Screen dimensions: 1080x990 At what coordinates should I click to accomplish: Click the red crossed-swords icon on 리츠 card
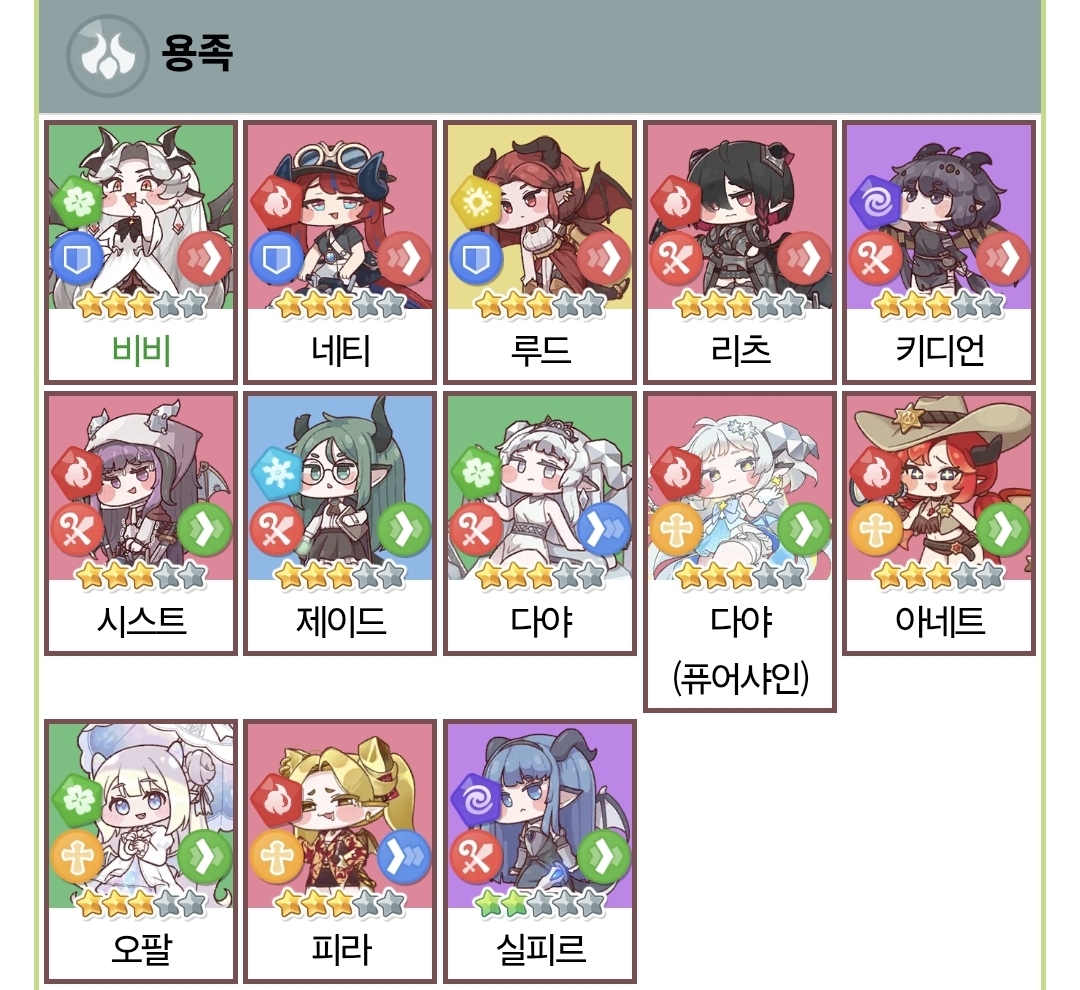click(676, 259)
